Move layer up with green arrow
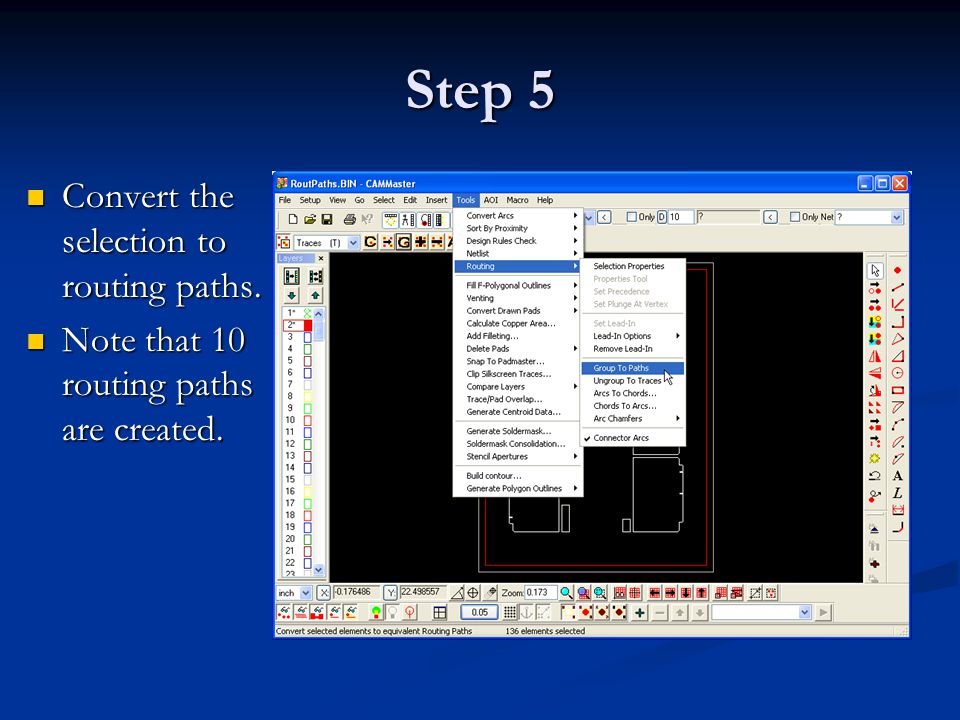This screenshot has width=960, height=720. tap(315, 296)
